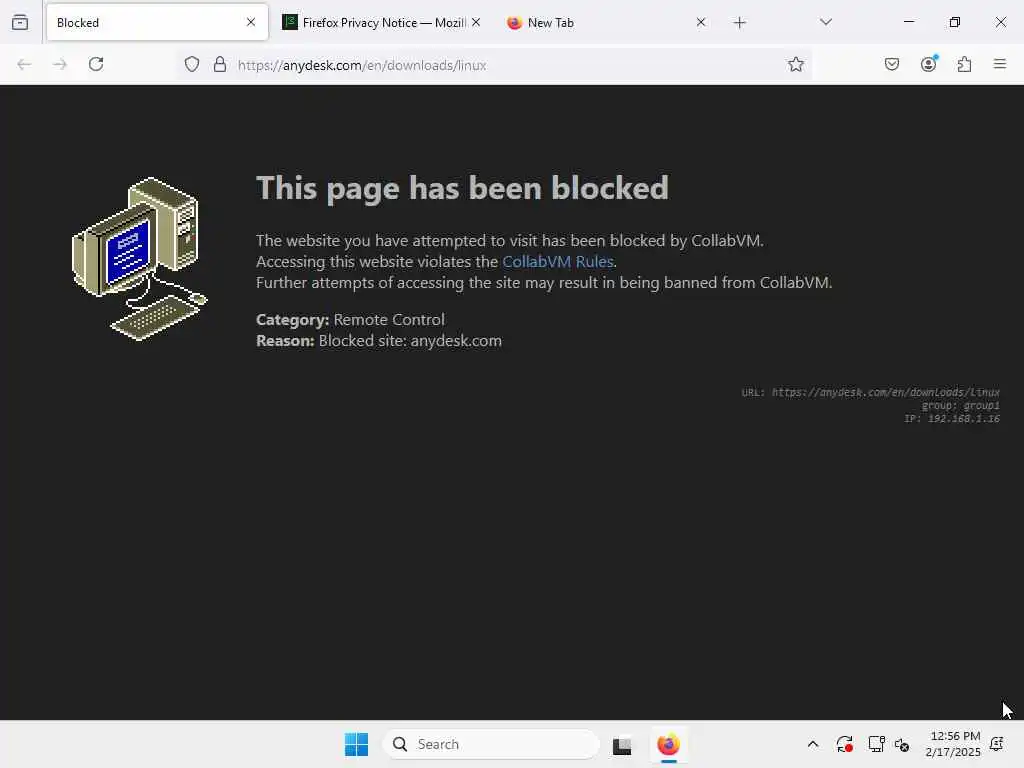Open the dark taskbar app icon

pos(622,745)
